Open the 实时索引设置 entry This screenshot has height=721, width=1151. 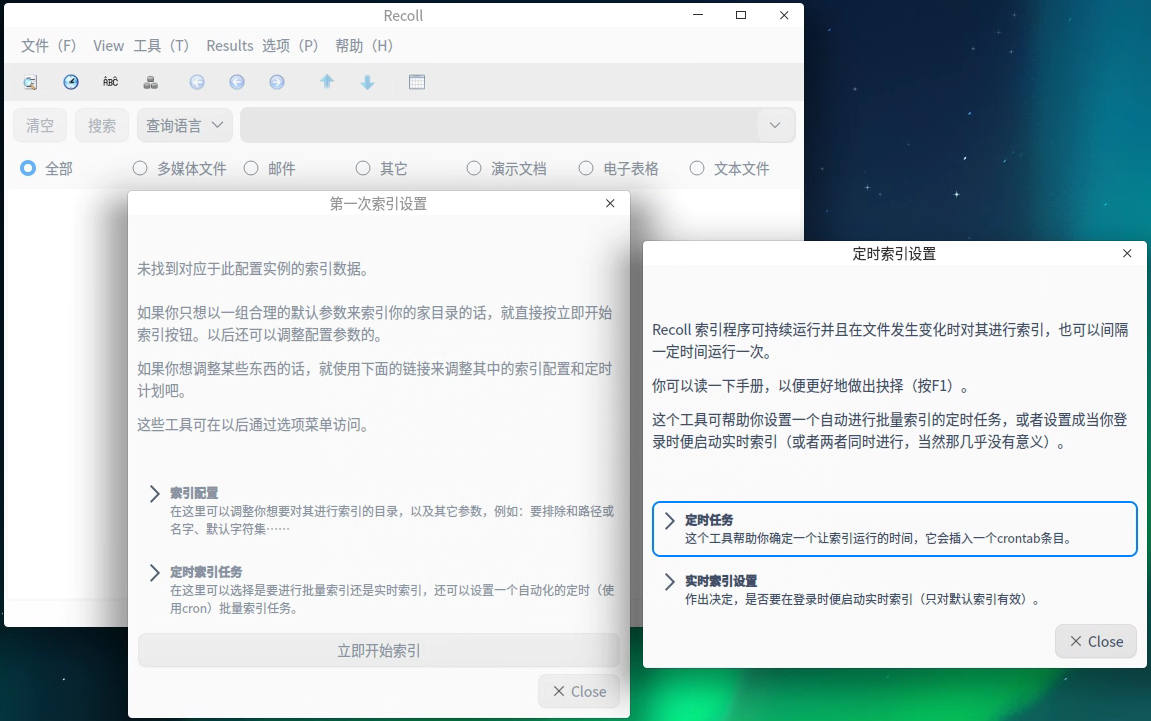(895, 590)
